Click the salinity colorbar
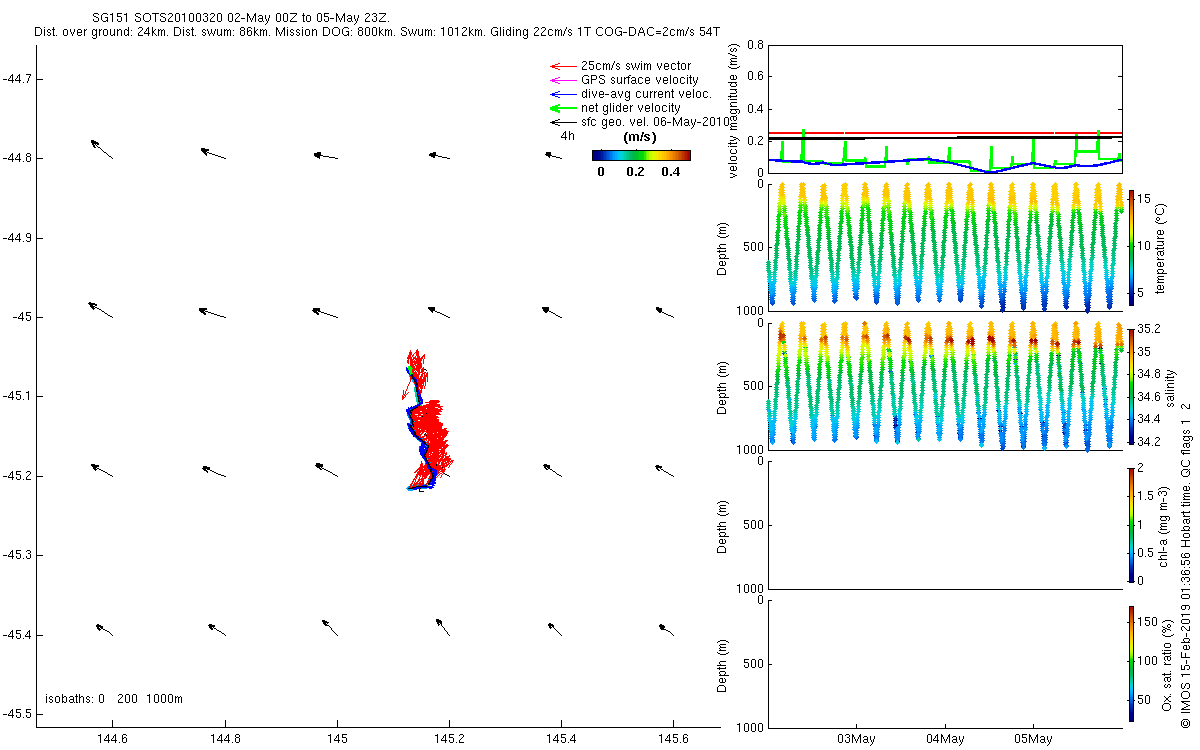 (x=1131, y=386)
